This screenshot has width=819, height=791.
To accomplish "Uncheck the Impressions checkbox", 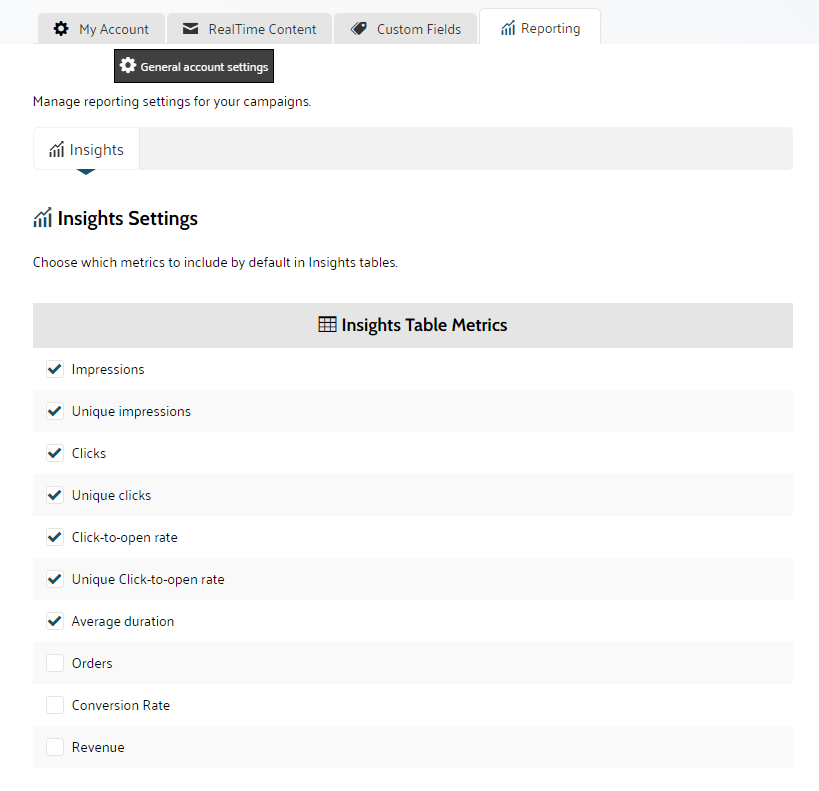I will (55, 370).
